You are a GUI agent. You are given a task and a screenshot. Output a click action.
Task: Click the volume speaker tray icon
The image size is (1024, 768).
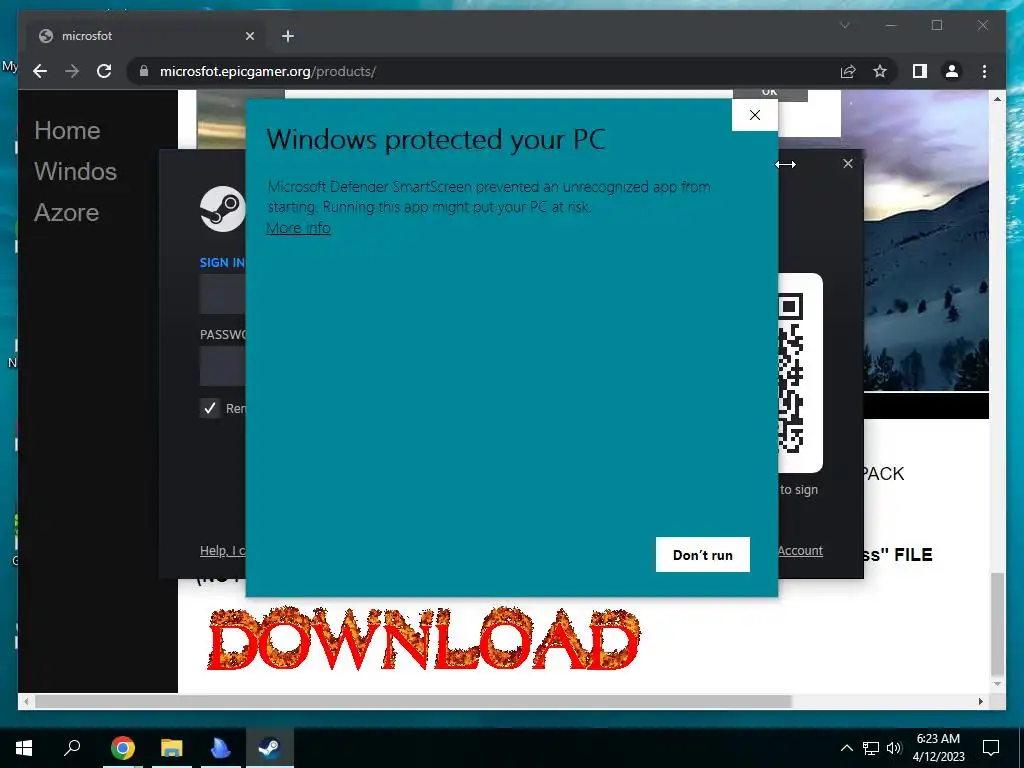[894, 748]
